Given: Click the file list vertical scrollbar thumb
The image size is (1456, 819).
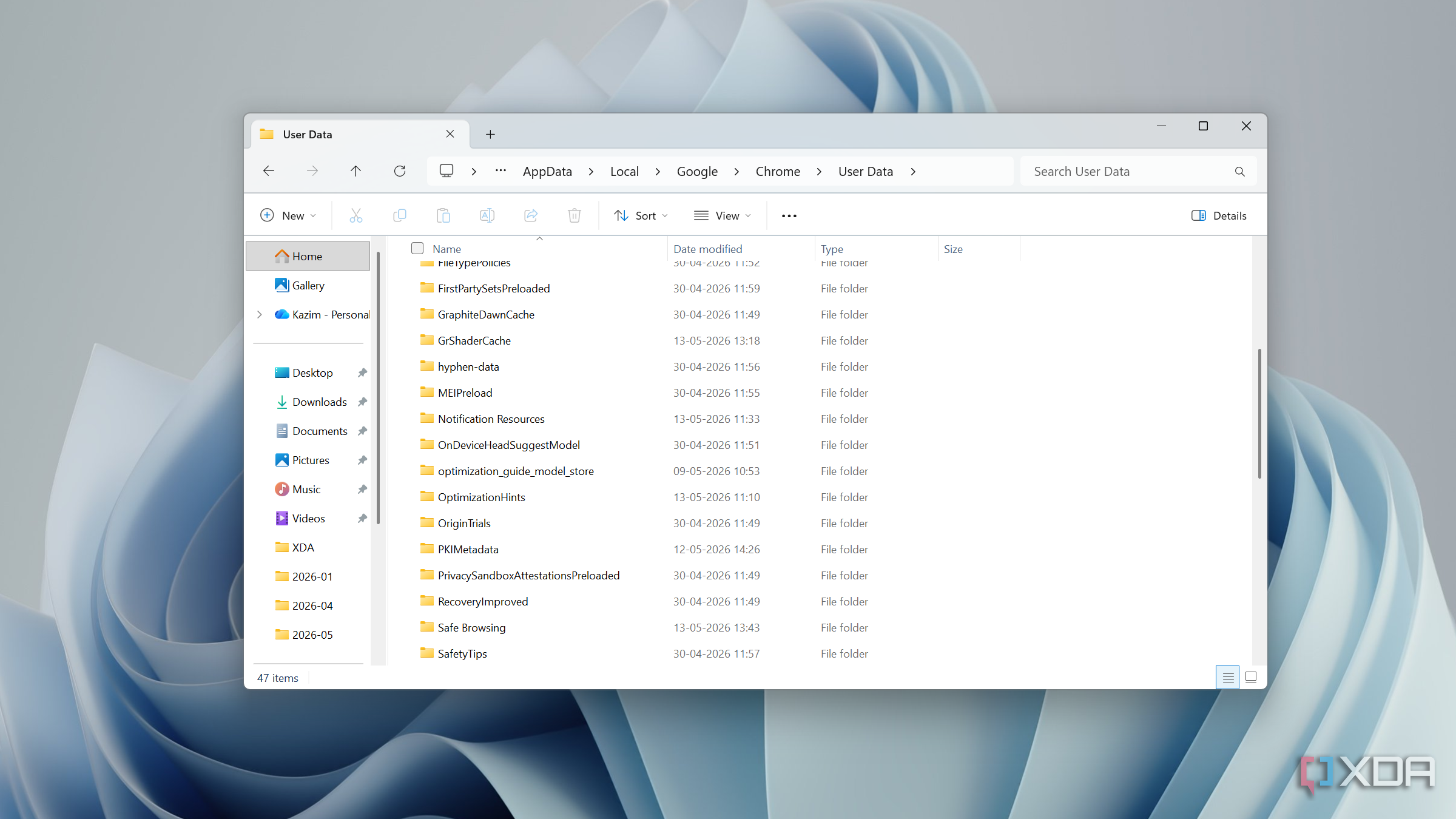Looking at the screenshot, I should pos(1259,414).
